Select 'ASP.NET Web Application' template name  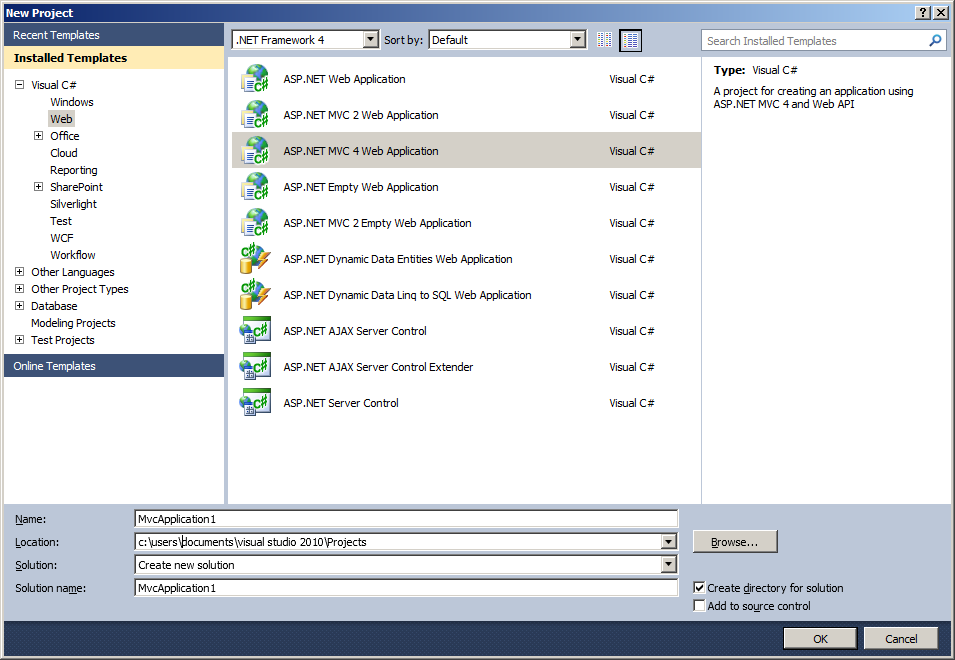[344, 79]
